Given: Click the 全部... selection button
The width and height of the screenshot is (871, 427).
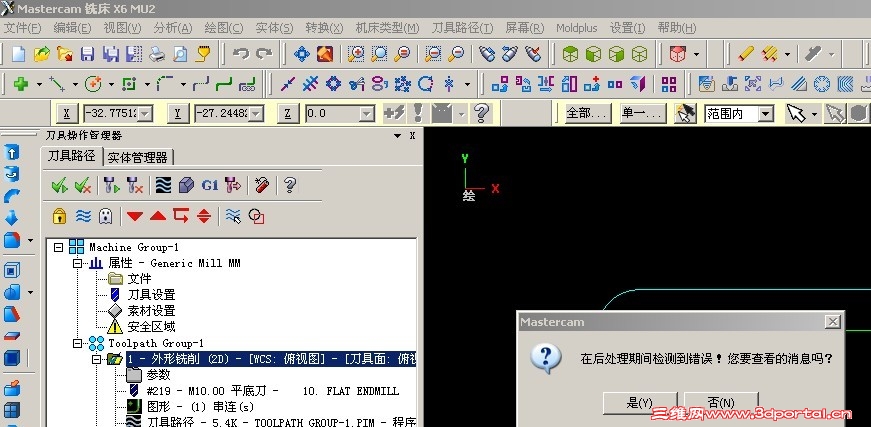Looking at the screenshot, I should click(x=588, y=114).
